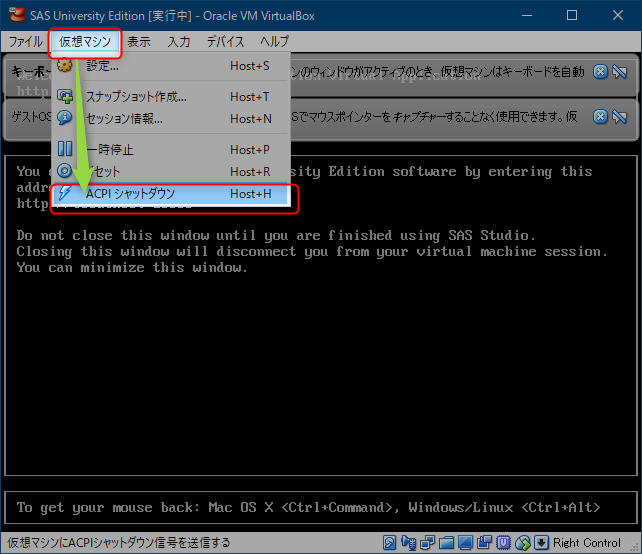Open the ファイル menu

[25, 41]
